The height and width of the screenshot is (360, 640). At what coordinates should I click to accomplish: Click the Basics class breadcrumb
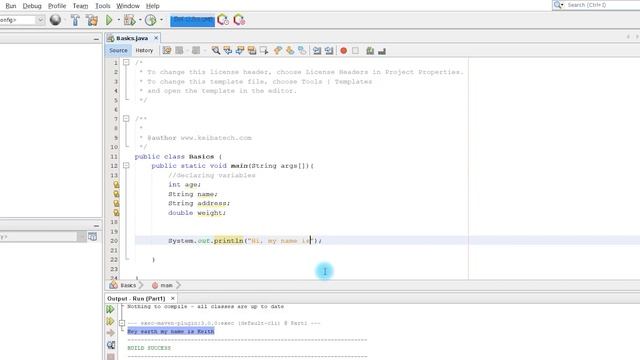123,285
